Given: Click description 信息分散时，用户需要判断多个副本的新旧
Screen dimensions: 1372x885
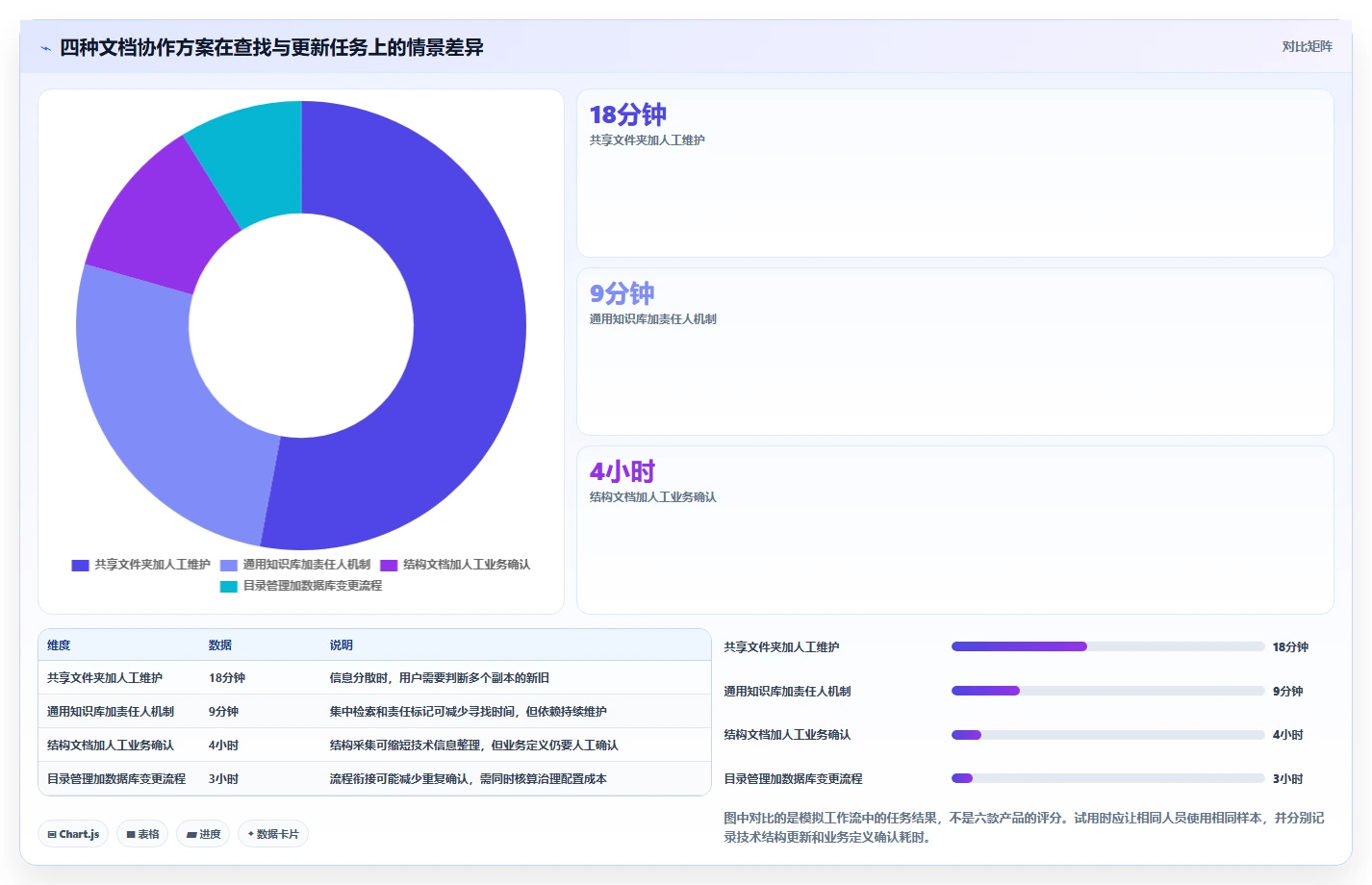Looking at the screenshot, I should pyautogui.click(x=440, y=678).
